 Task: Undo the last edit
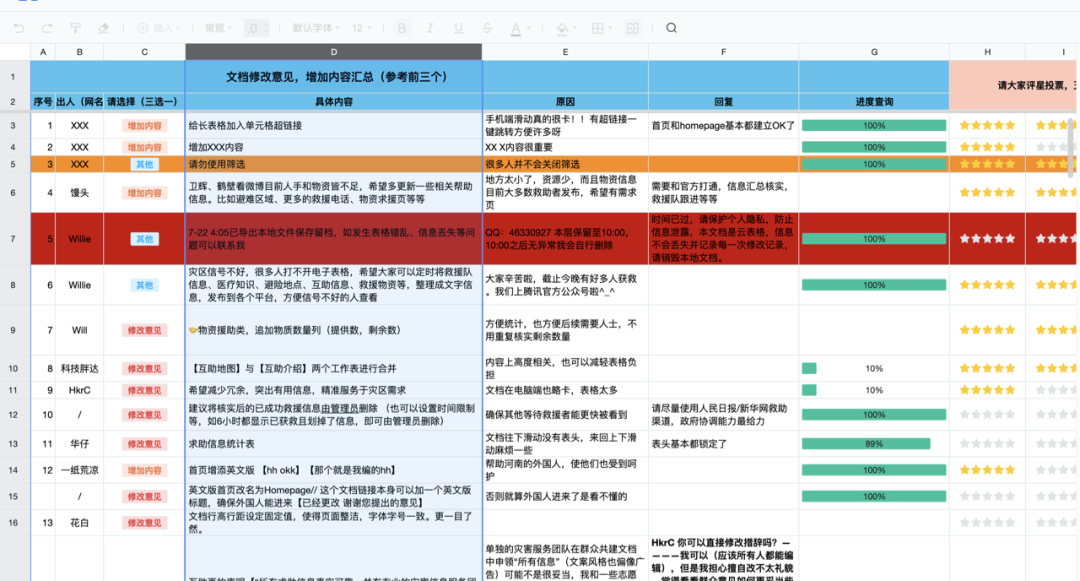click(x=19, y=28)
